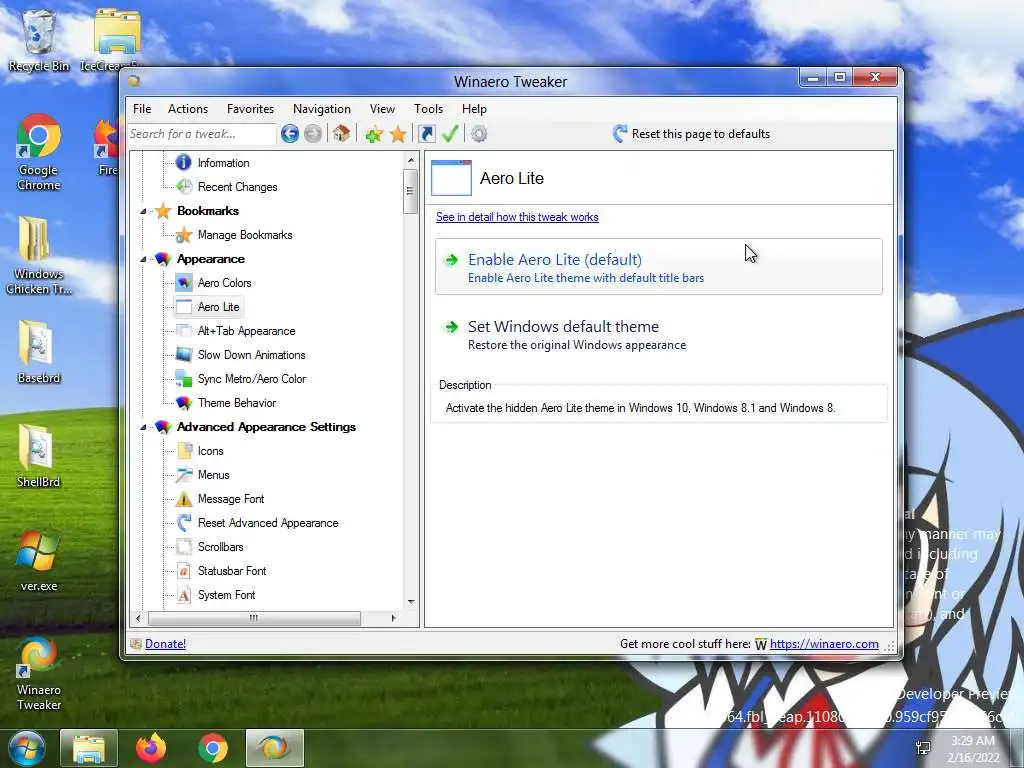Open the https://winaero.com link
Screen dimensions: 1024x768
[824, 644]
